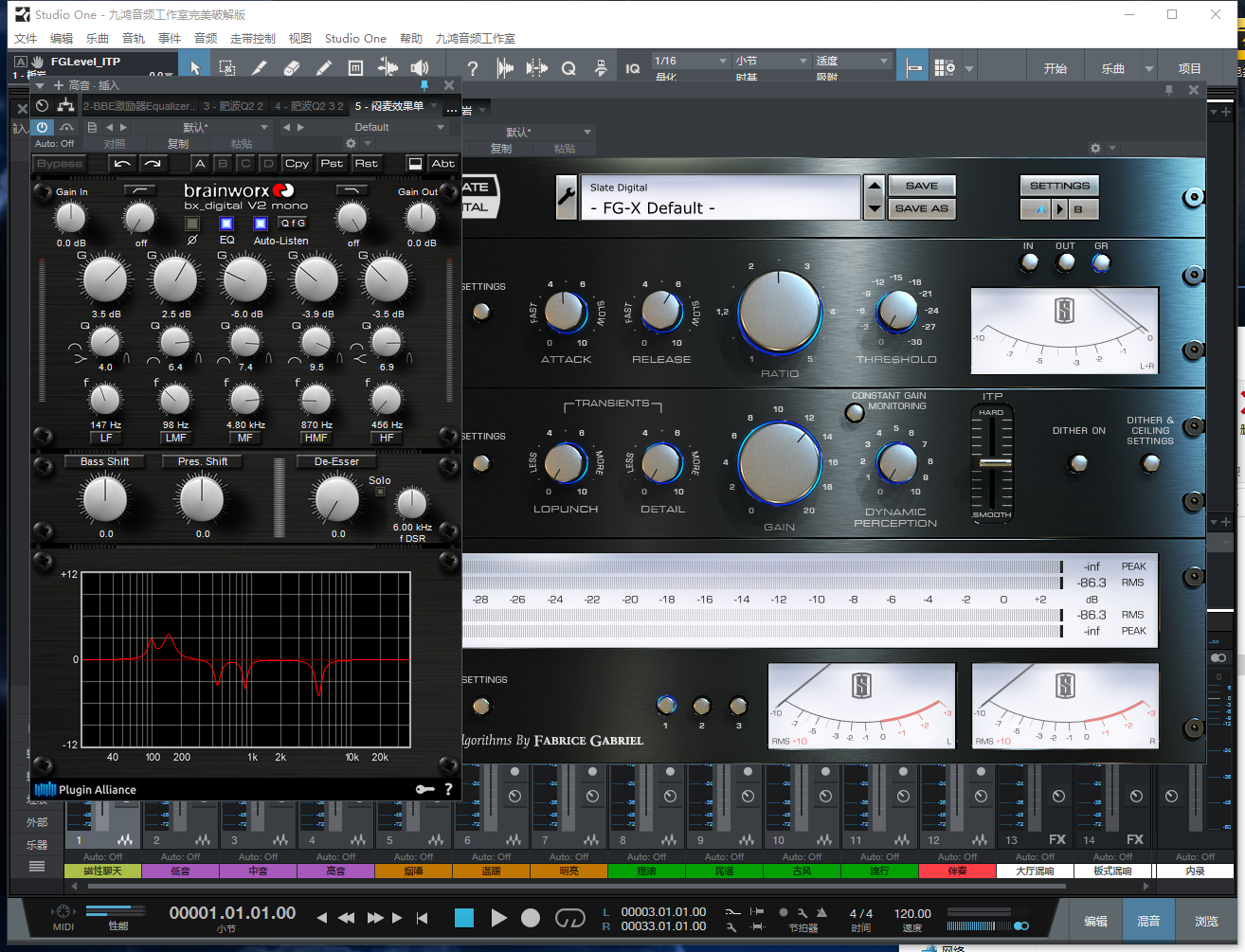
Task: Toggle the EQ on switch in bx_digital
Action: tap(226, 224)
